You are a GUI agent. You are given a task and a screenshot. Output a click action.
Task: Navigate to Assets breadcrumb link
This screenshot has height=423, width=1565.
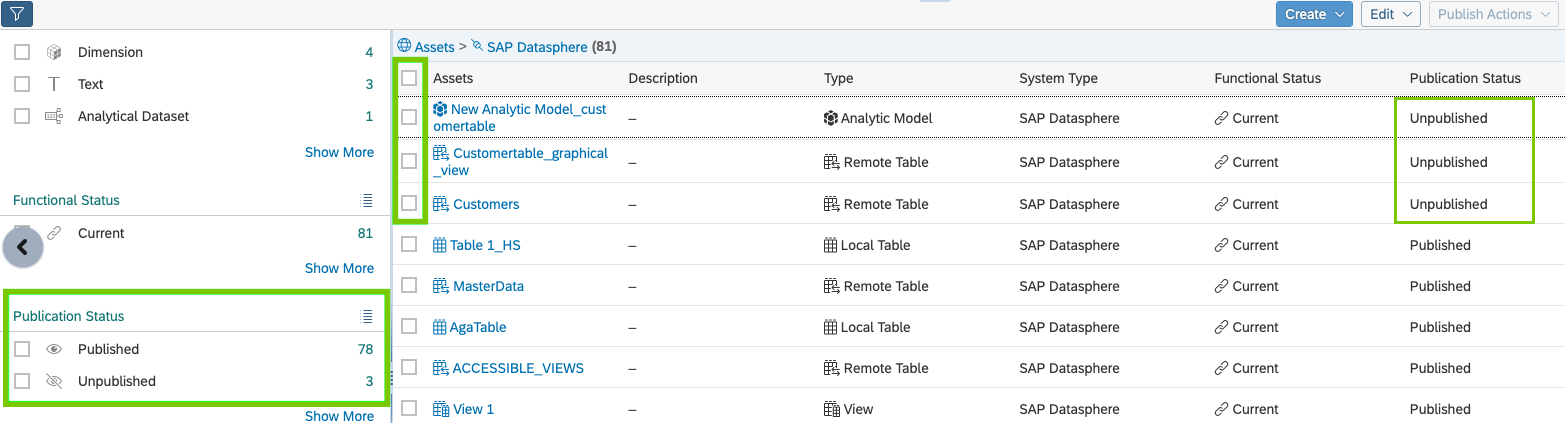[x=434, y=46]
